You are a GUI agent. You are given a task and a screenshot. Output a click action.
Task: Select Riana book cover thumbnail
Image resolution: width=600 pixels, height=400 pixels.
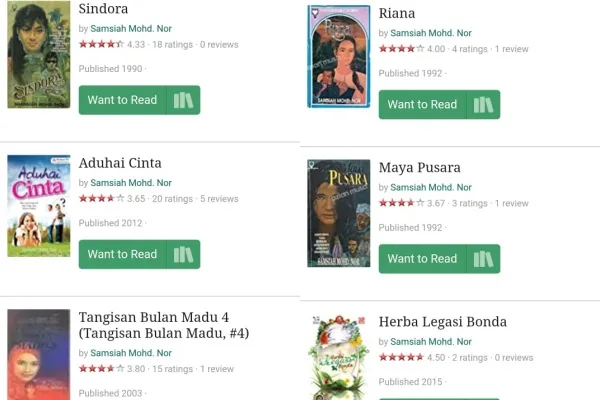coord(339,56)
